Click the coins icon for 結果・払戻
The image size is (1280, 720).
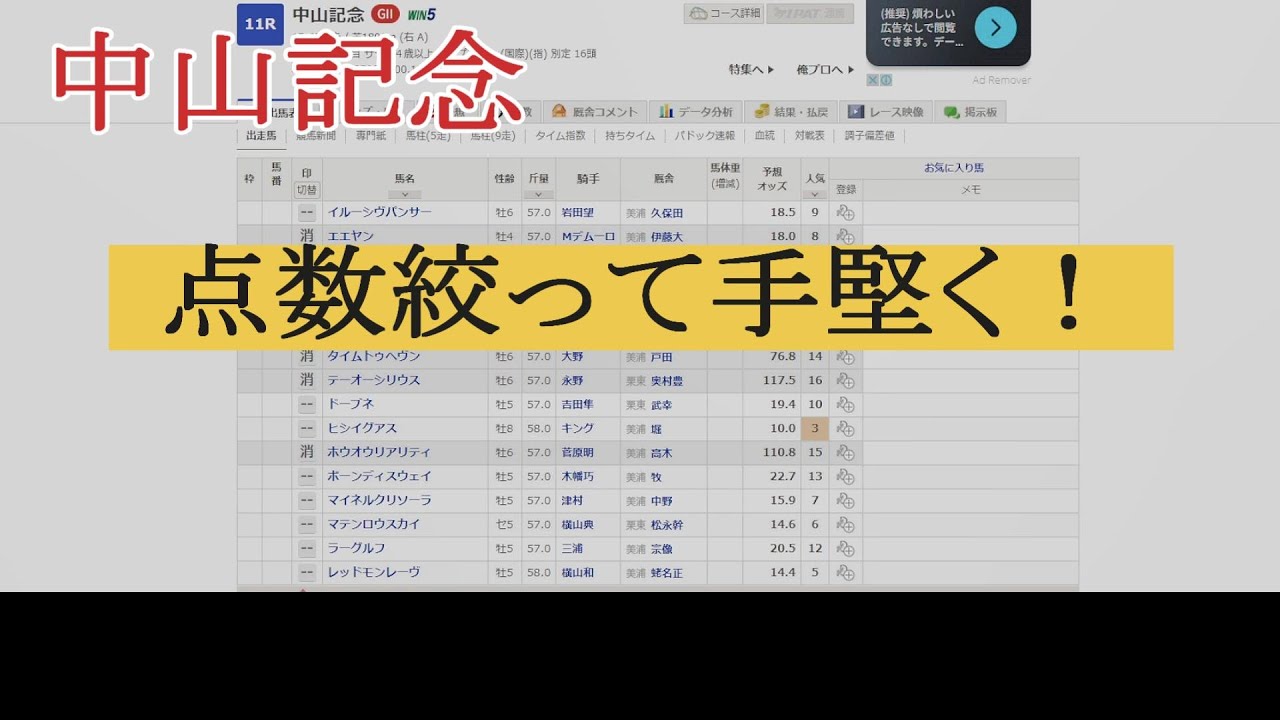[x=761, y=111]
